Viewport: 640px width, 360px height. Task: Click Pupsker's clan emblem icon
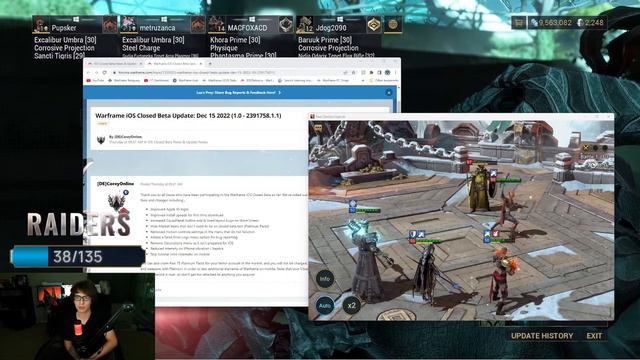tap(110, 25)
